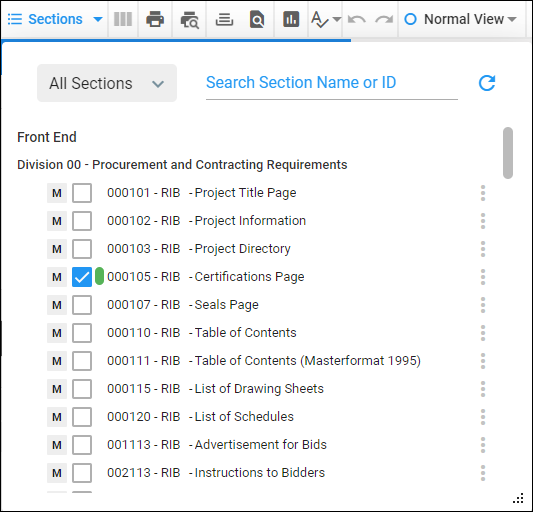Check the 000111 Masterformat 1995 box

pos(82,361)
